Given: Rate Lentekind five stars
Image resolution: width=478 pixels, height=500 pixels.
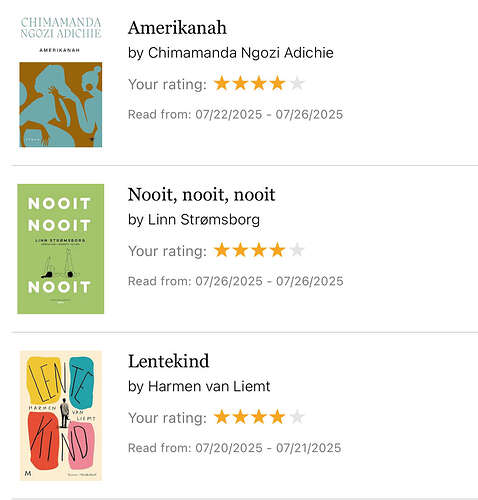Looking at the screenshot, I should pyautogui.click(x=296, y=417).
